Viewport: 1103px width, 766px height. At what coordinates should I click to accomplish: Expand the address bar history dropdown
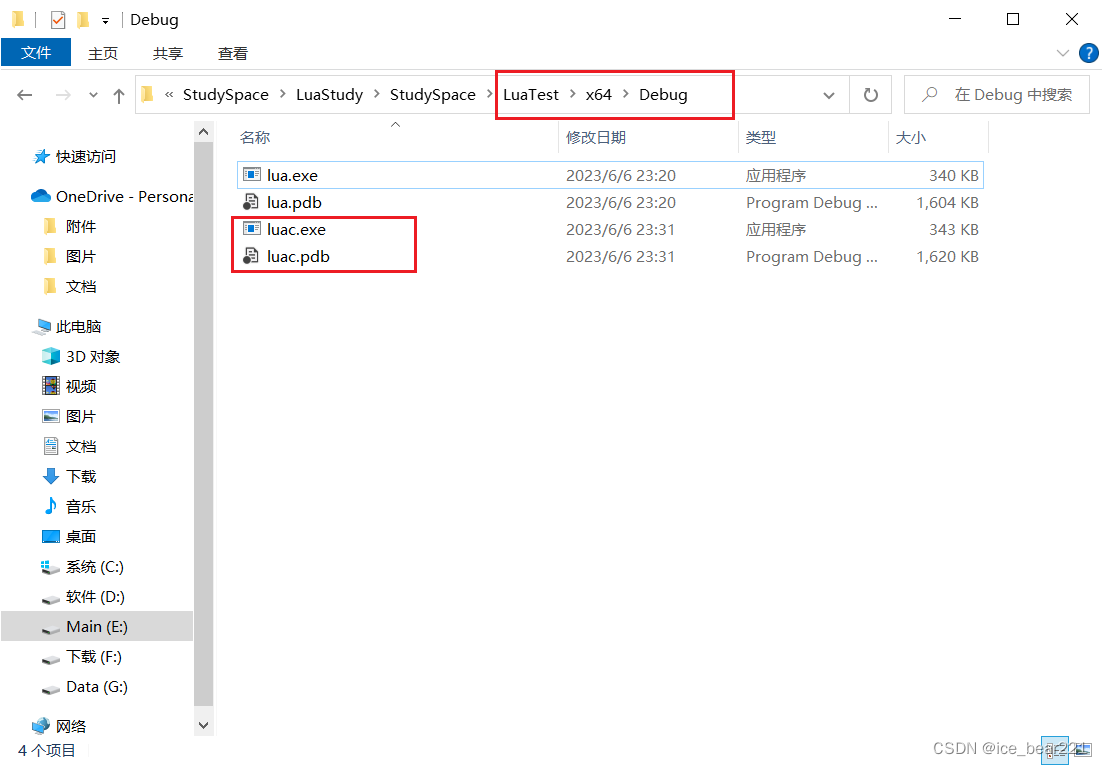click(829, 94)
